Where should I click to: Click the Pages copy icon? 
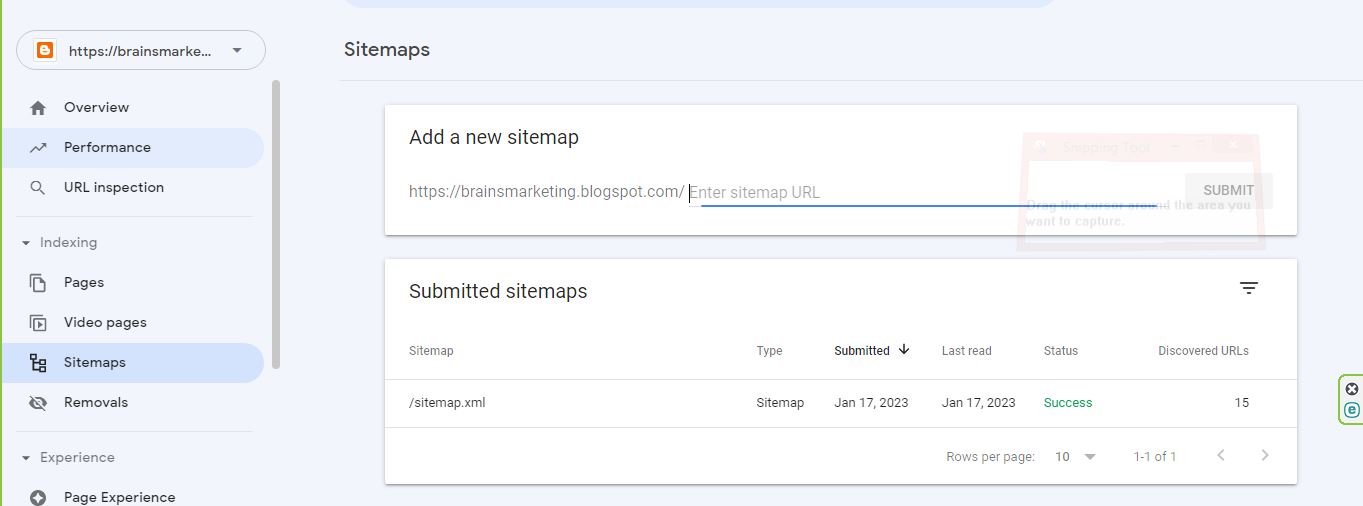[38, 283]
